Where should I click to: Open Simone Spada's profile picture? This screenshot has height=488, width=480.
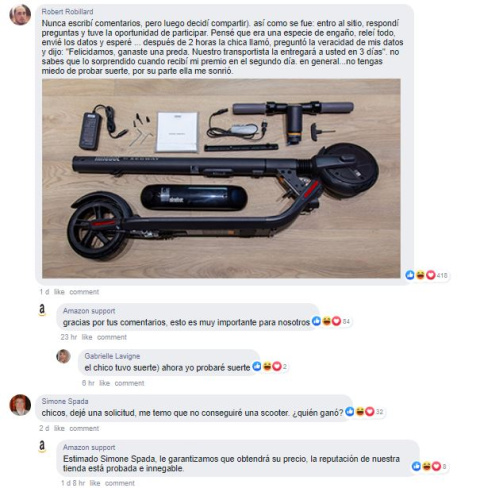(20, 405)
